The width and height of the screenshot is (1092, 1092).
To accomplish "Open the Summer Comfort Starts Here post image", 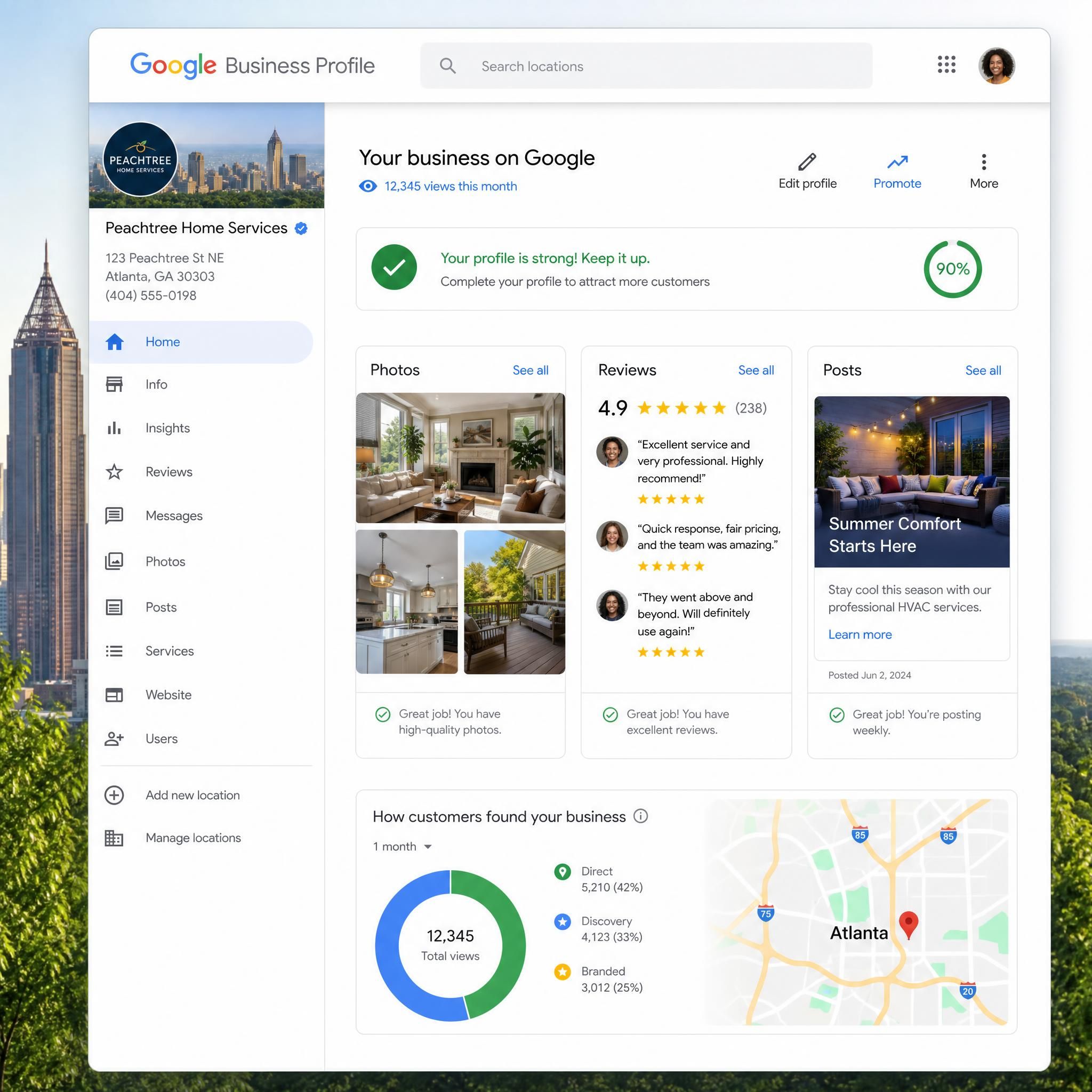I will pos(912,481).
